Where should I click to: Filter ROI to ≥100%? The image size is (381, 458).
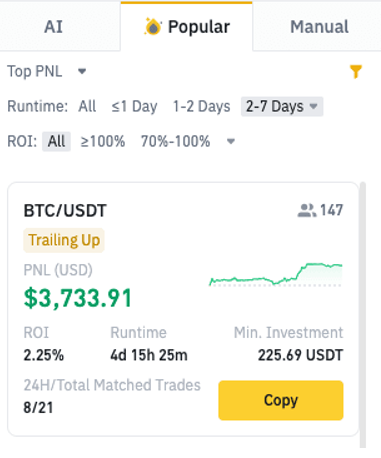pyautogui.click(x=103, y=142)
